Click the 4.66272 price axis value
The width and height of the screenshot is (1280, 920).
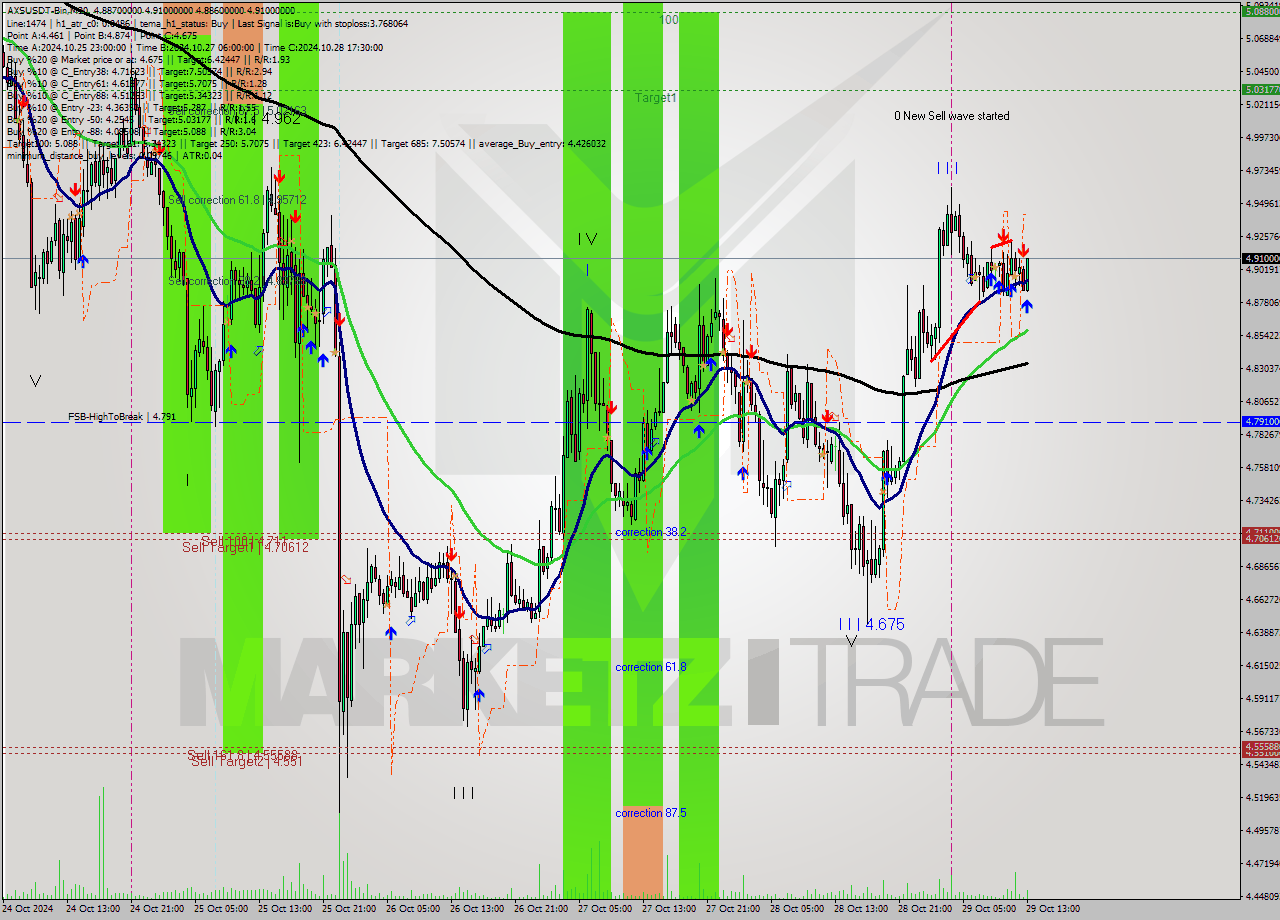click(x=1261, y=600)
